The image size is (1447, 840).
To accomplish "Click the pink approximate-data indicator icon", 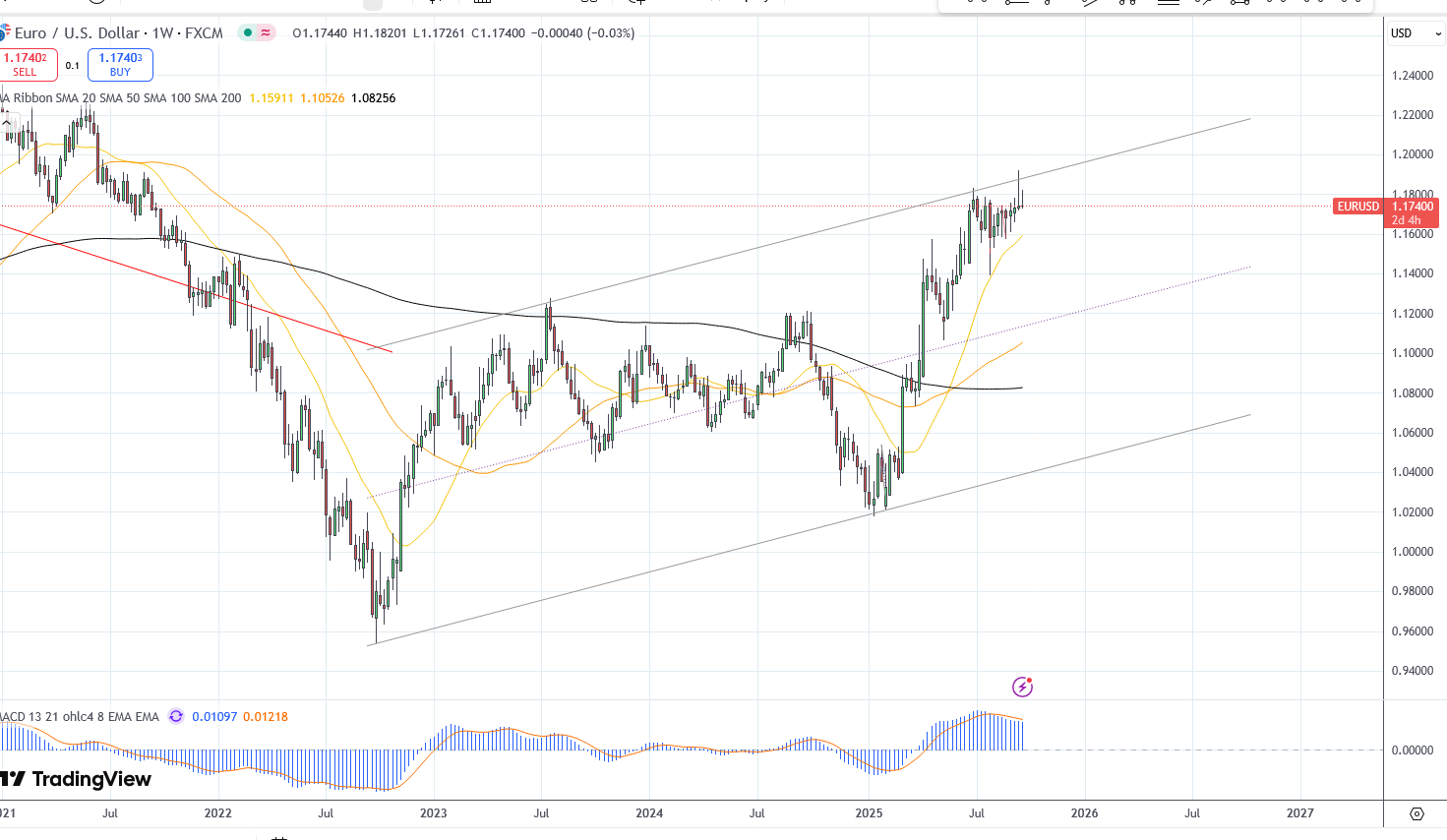I will (266, 32).
